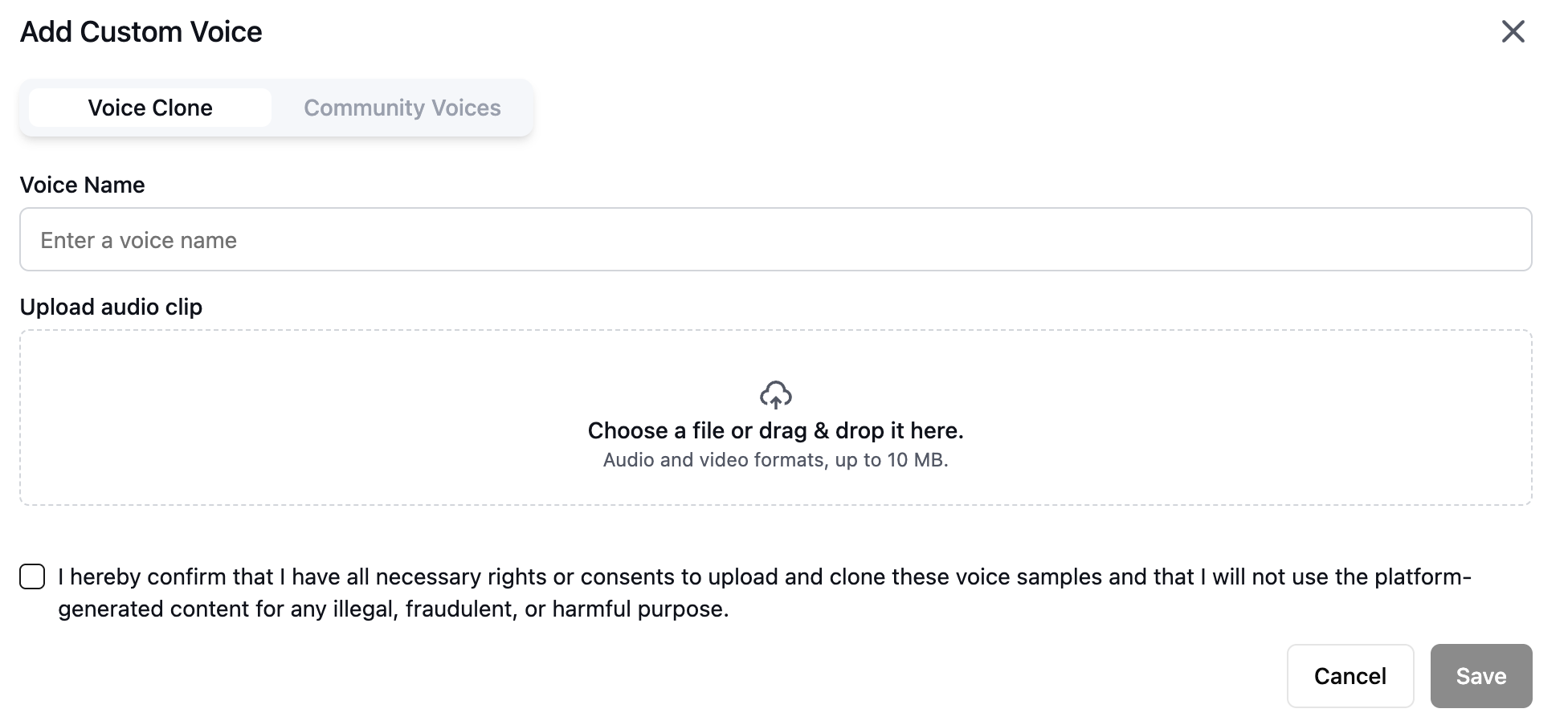
Task: Cancel adding the custom voice
Action: pos(1350,676)
